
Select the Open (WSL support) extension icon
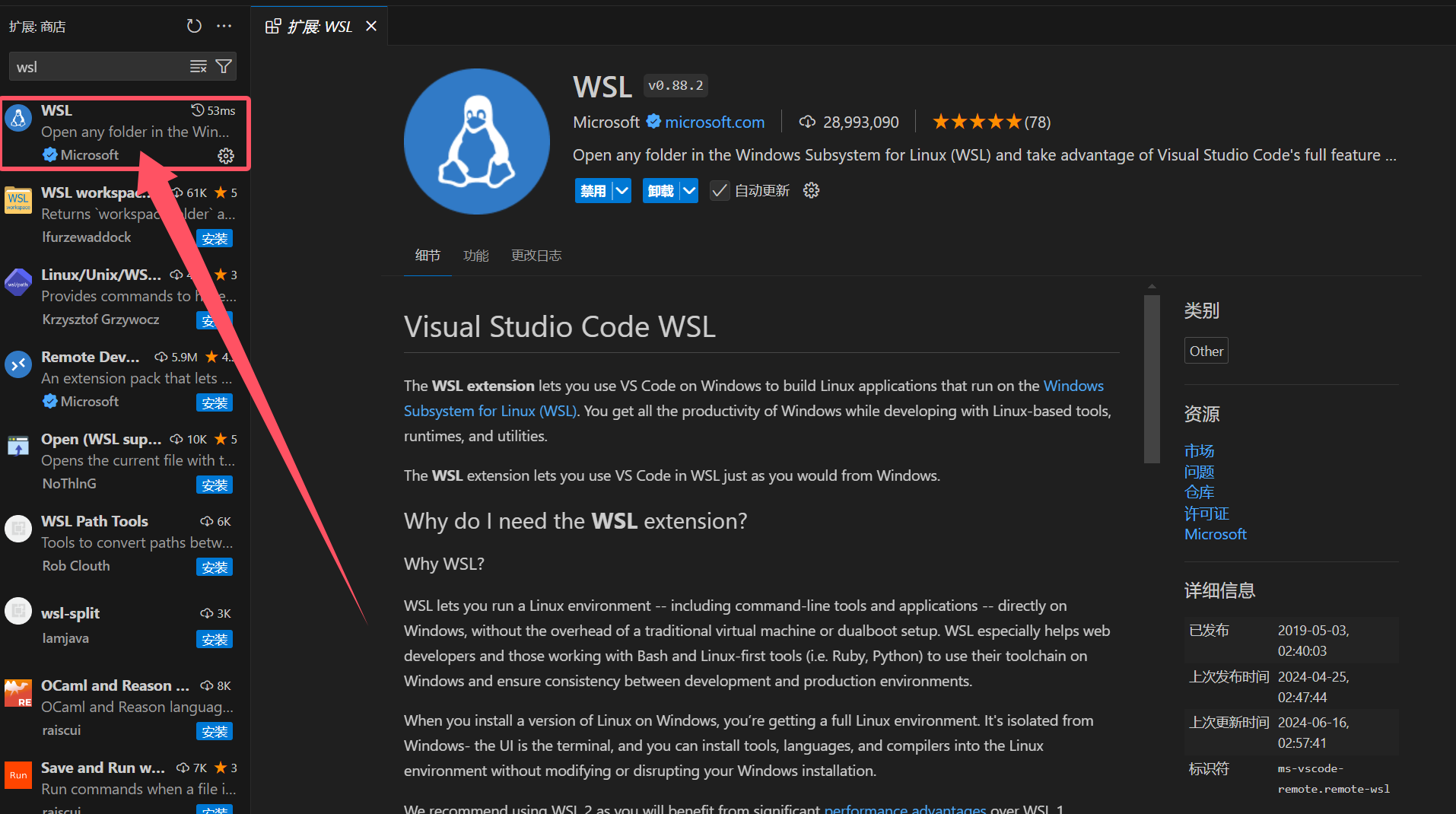coord(18,447)
